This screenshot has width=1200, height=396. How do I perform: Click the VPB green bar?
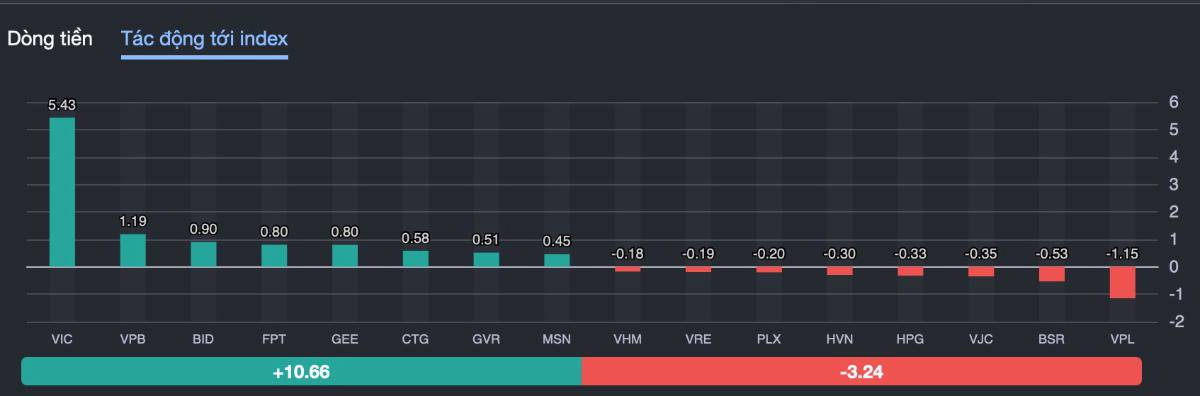tap(133, 250)
